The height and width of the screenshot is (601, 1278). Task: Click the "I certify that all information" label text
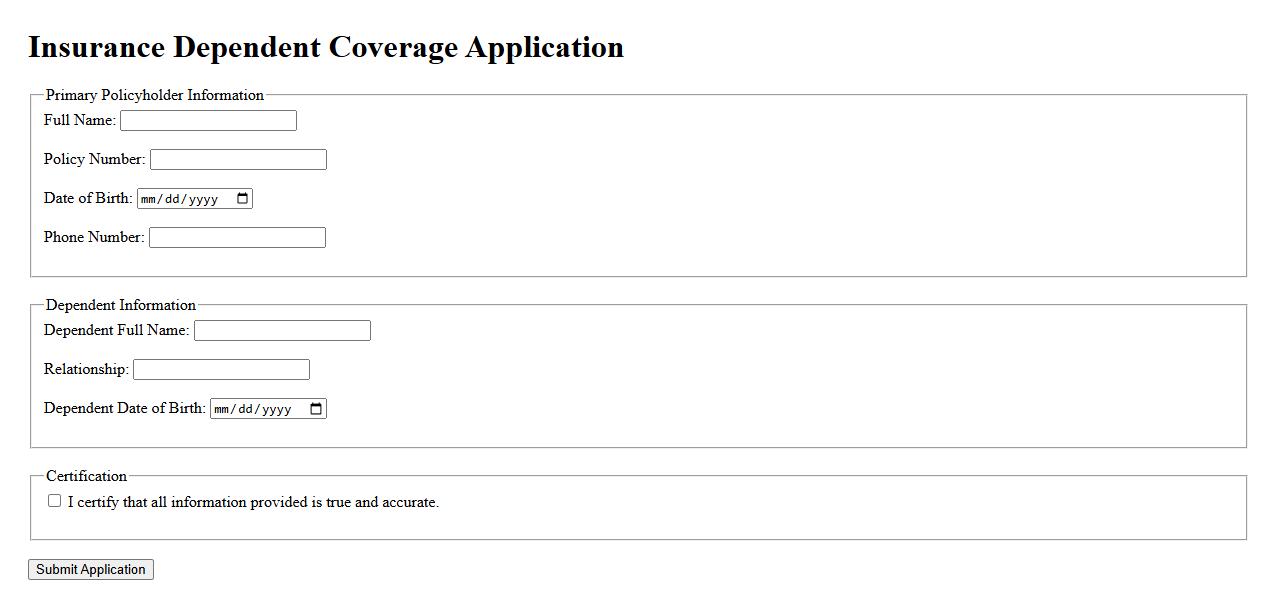point(253,503)
